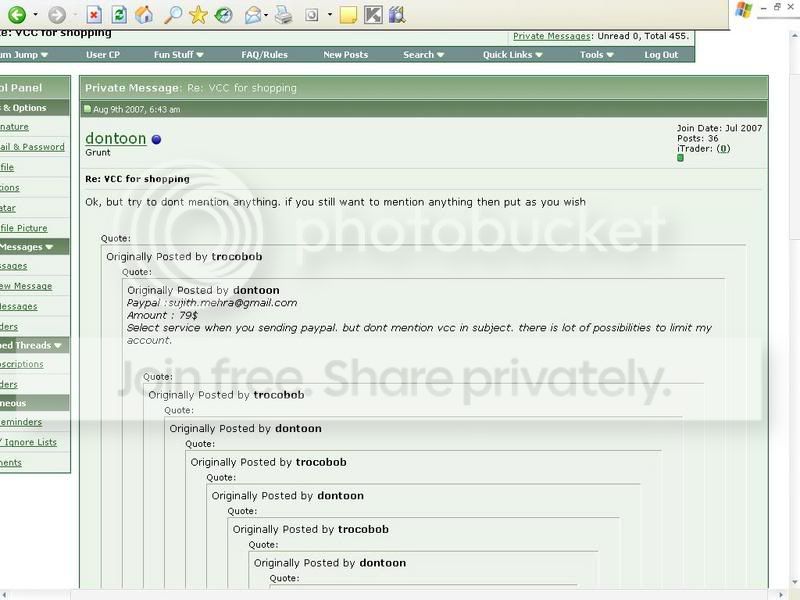Go to the Home page icon
Viewport: 800px width, 600px height.
pos(144,14)
